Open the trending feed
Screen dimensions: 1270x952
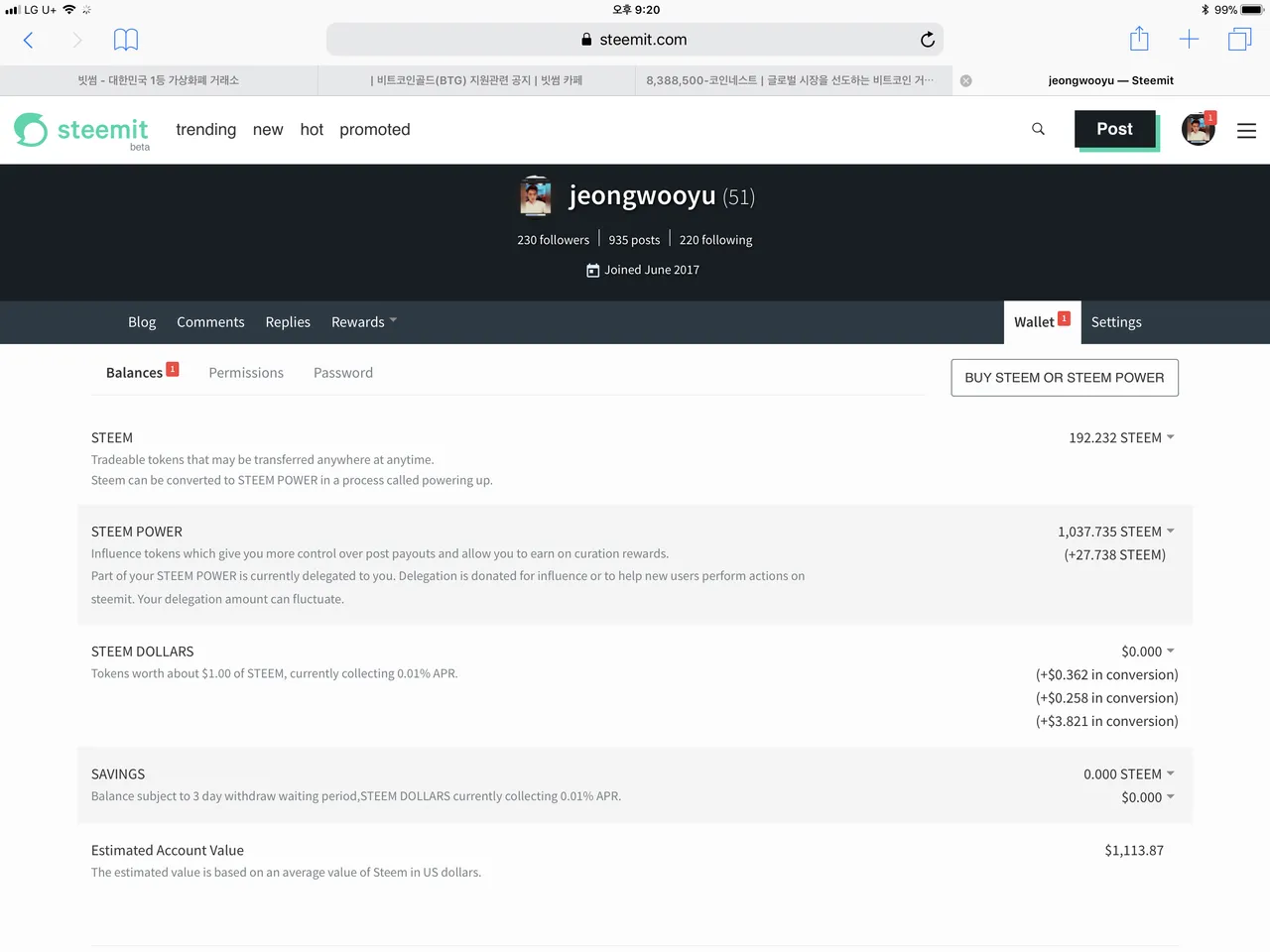(x=206, y=130)
